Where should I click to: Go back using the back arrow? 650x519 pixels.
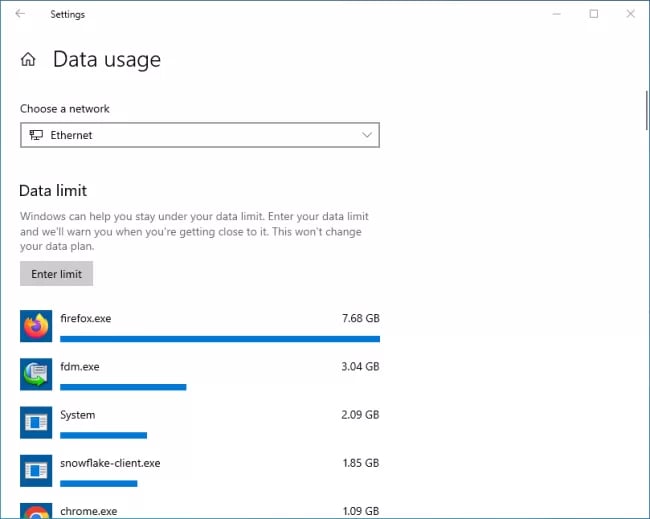[20, 14]
